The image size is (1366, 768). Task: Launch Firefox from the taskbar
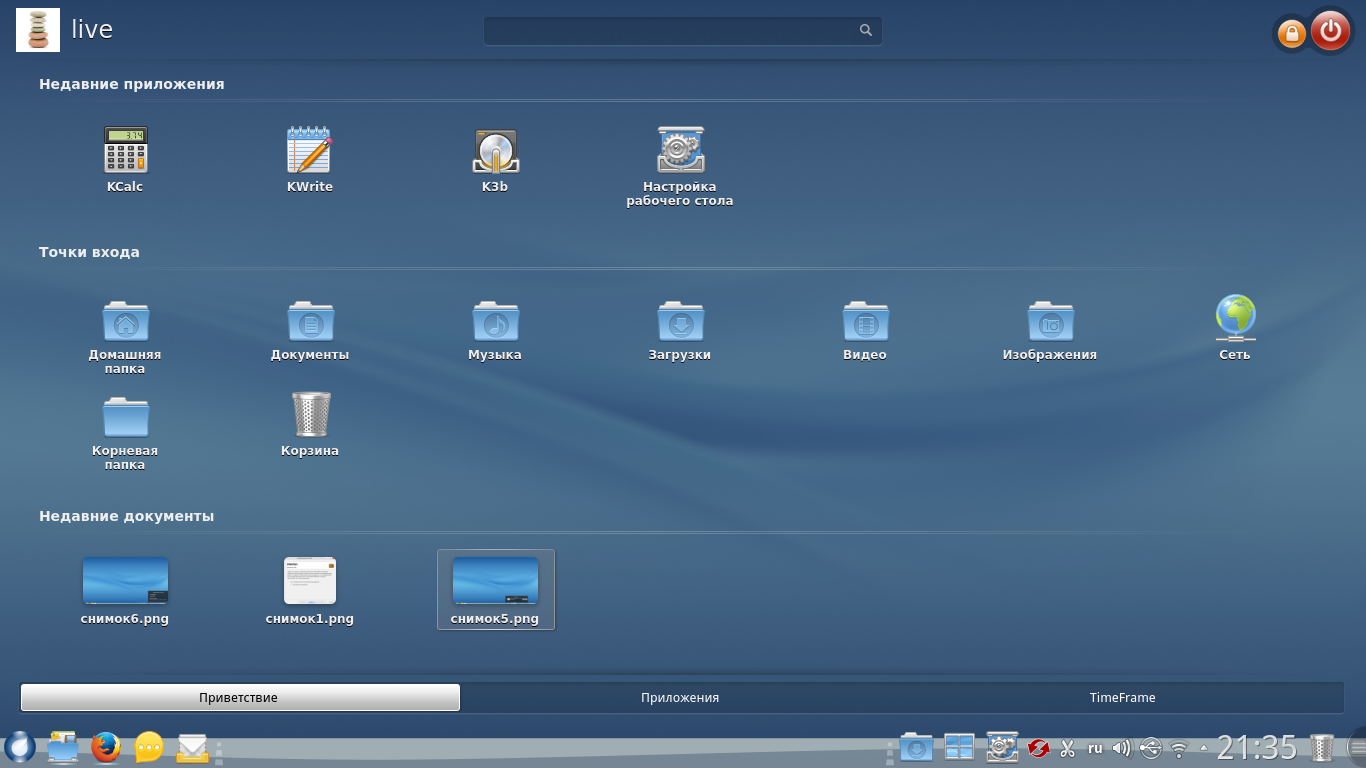click(106, 747)
